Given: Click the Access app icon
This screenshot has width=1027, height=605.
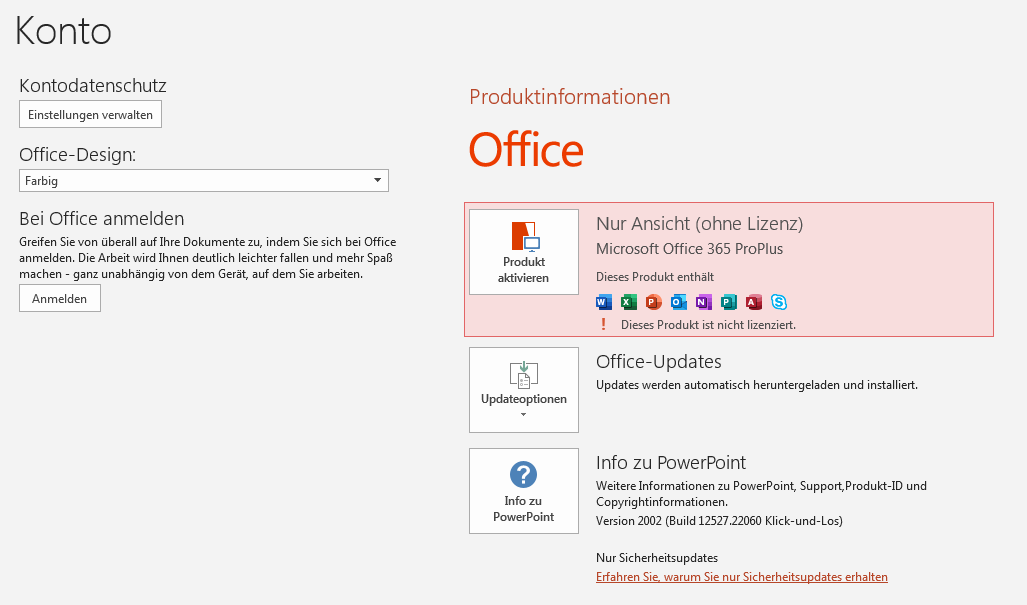Looking at the screenshot, I should pyautogui.click(x=753, y=302).
